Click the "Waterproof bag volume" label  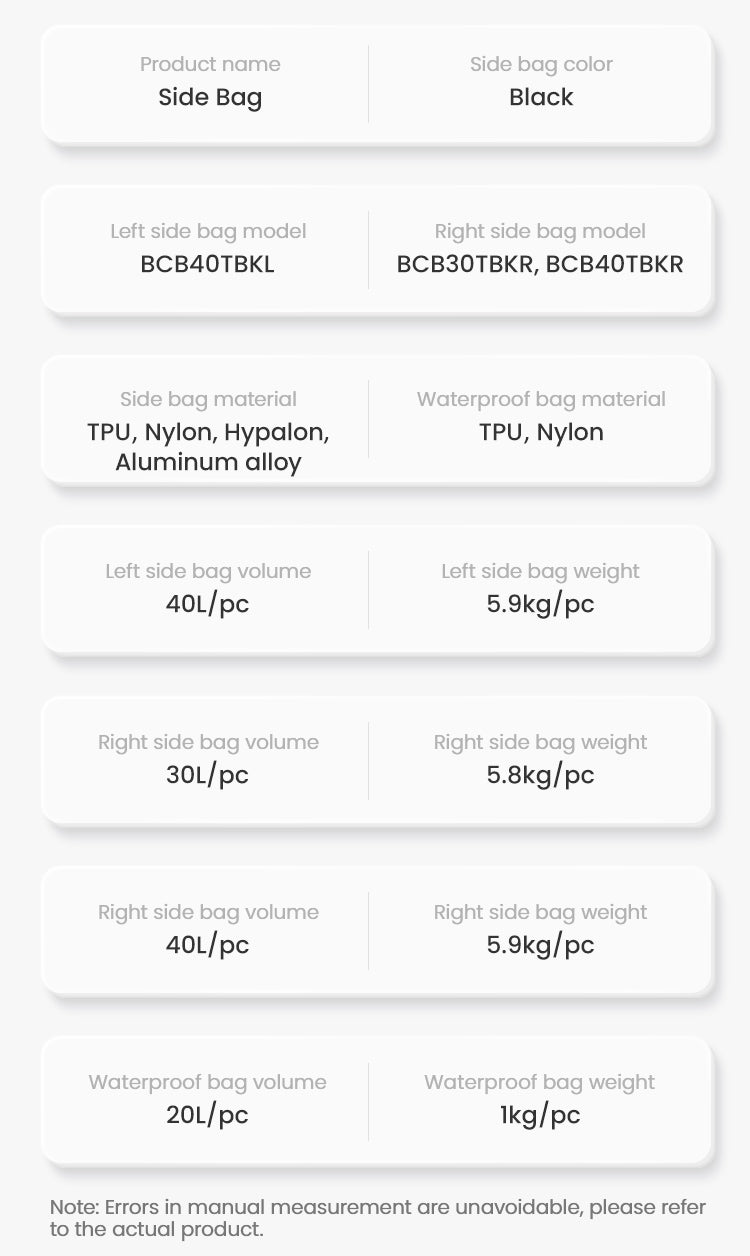(208, 1083)
